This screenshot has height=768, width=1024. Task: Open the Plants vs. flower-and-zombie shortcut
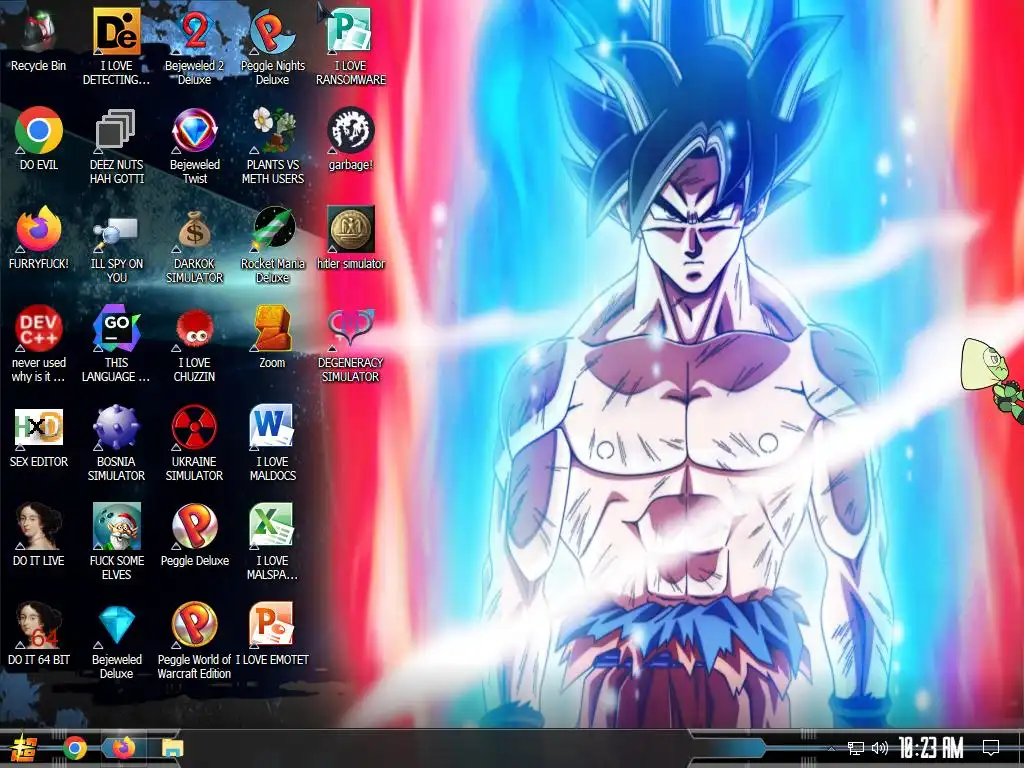272,146
